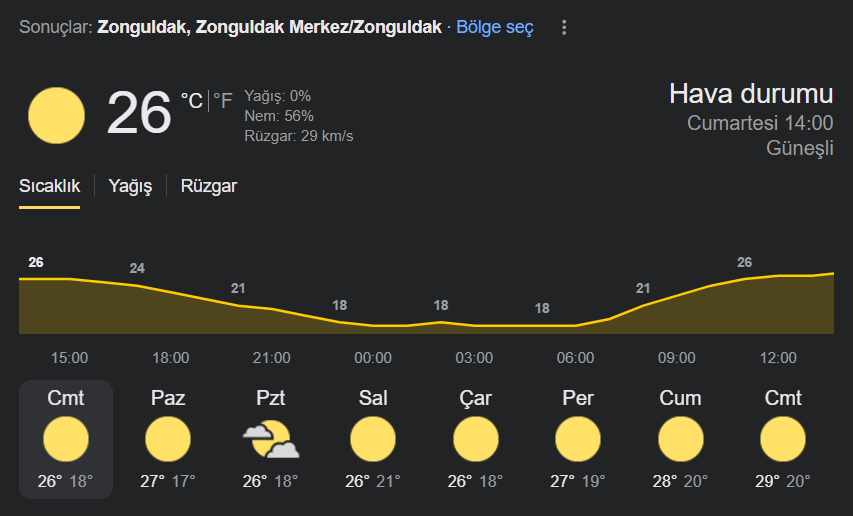Switch to the Yağış tab
The image size is (853, 516).
[x=131, y=186]
